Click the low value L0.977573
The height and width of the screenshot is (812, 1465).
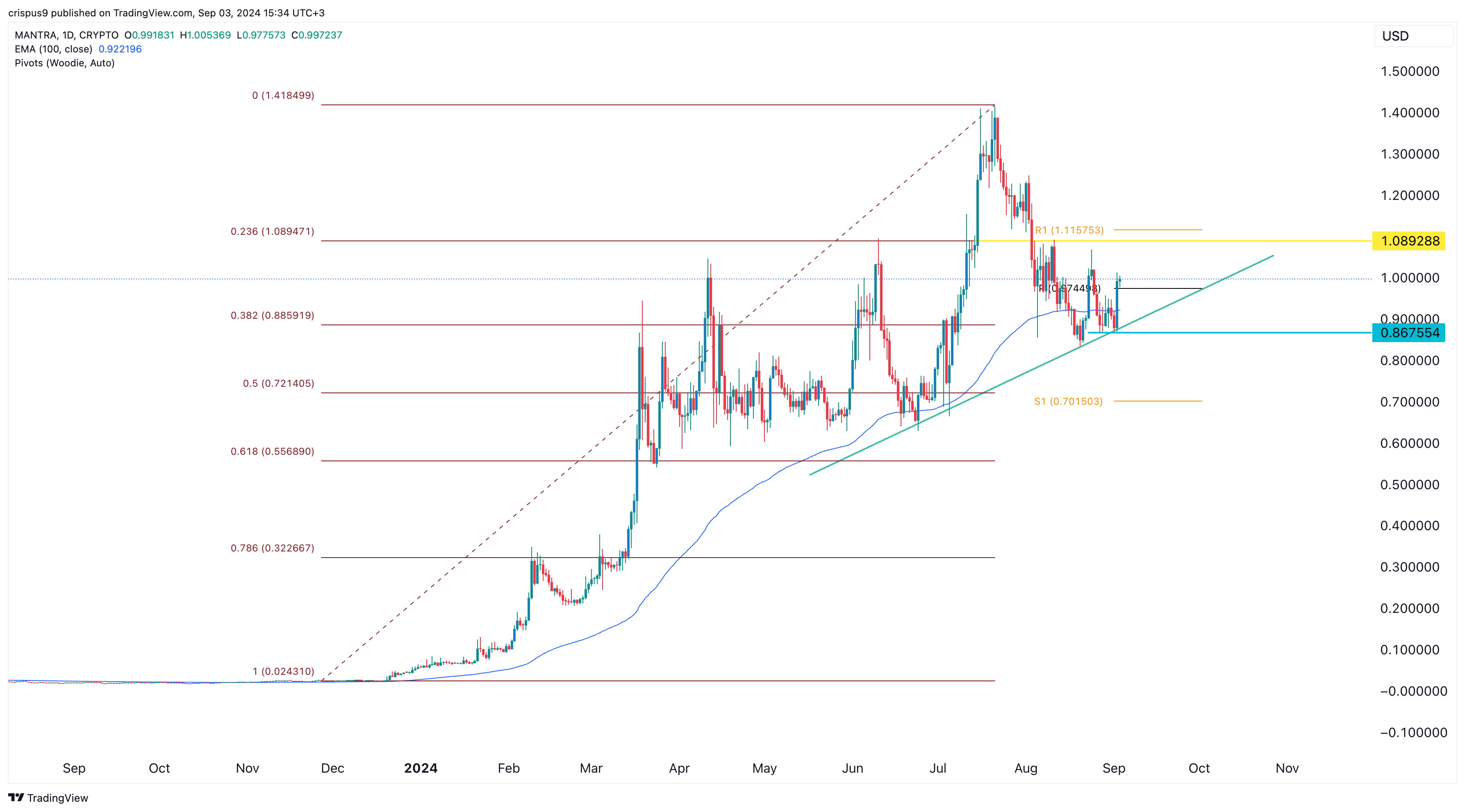(261, 35)
